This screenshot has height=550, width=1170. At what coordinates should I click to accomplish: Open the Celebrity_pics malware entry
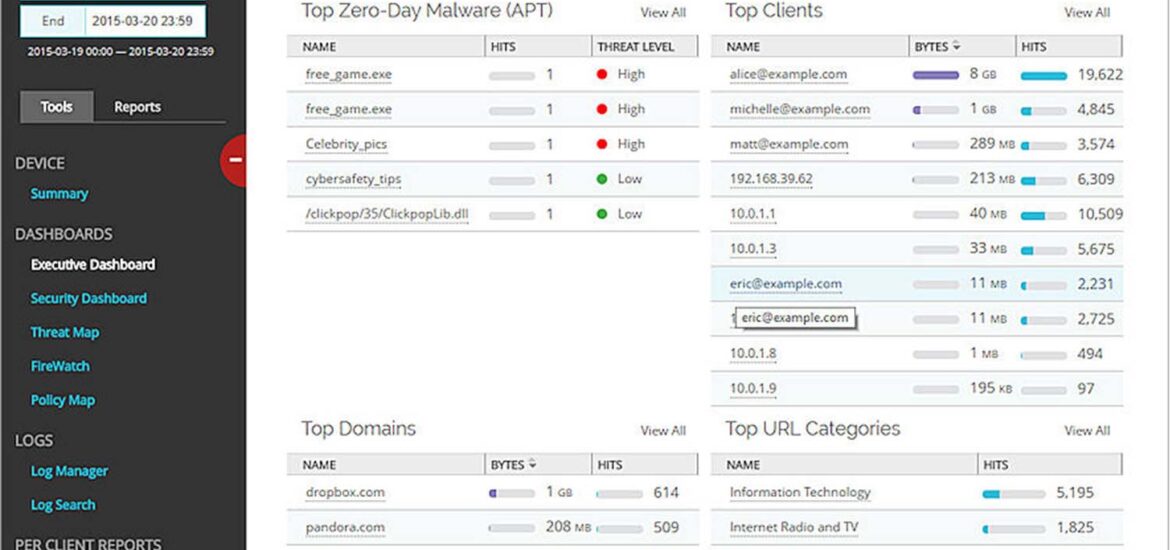click(x=346, y=144)
